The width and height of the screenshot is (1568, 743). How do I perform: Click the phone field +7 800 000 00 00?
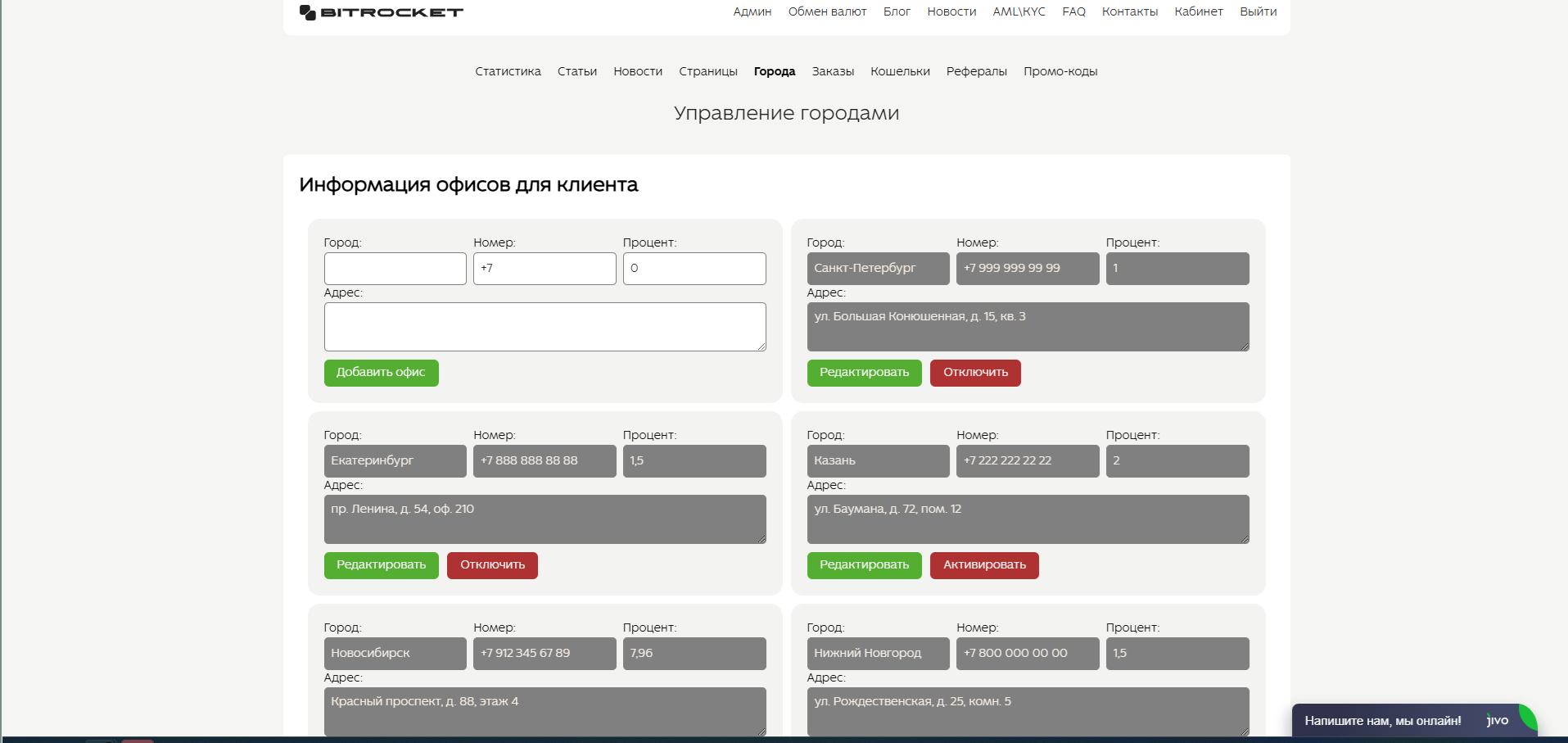point(1028,654)
